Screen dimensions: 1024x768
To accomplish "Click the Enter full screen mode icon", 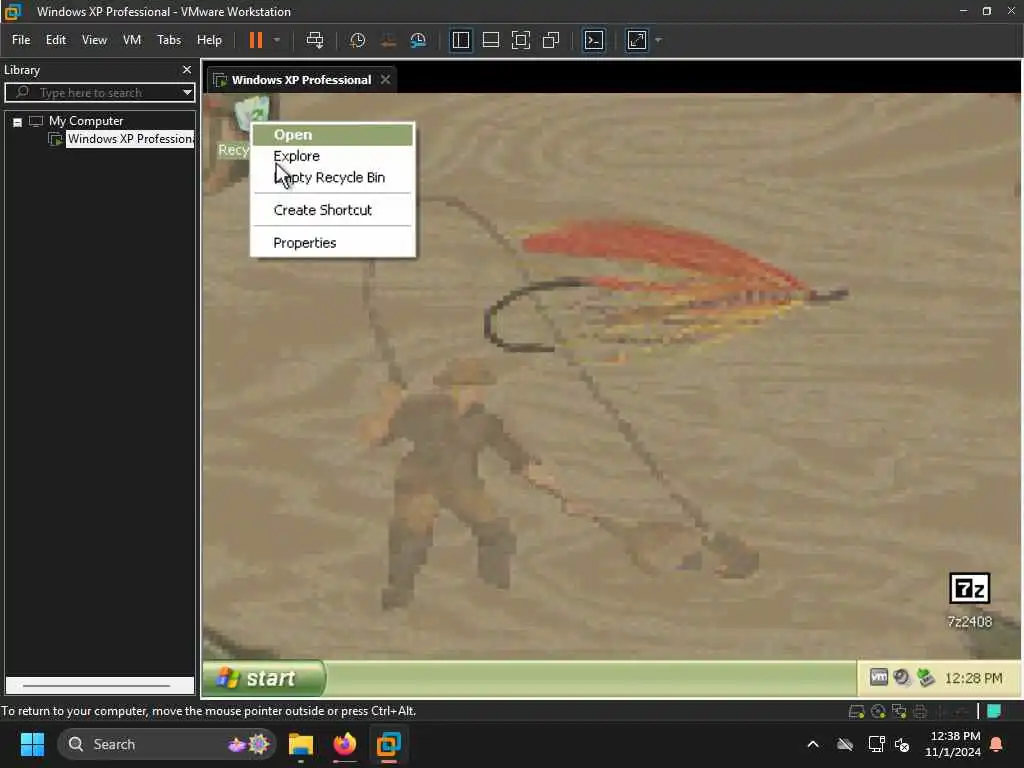I will pyautogui.click(x=520, y=40).
